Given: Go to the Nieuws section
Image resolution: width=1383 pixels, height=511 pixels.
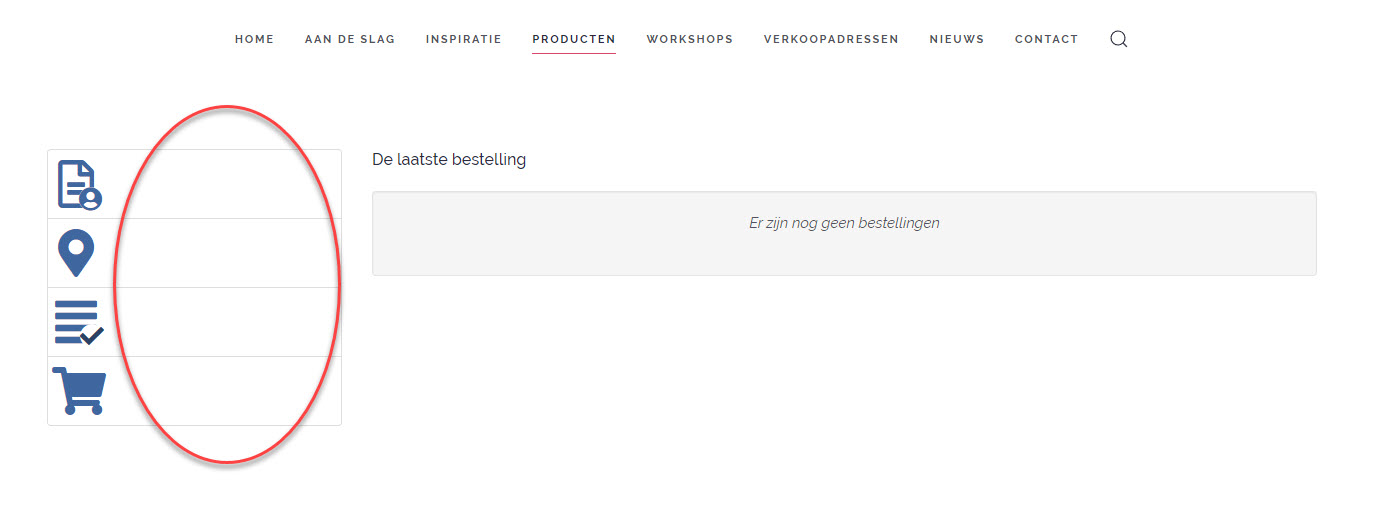Looking at the screenshot, I should [x=957, y=39].
